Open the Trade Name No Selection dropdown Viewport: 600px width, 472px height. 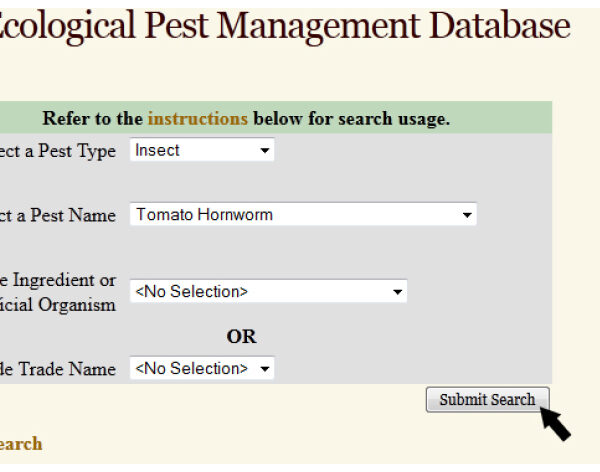(x=200, y=369)
